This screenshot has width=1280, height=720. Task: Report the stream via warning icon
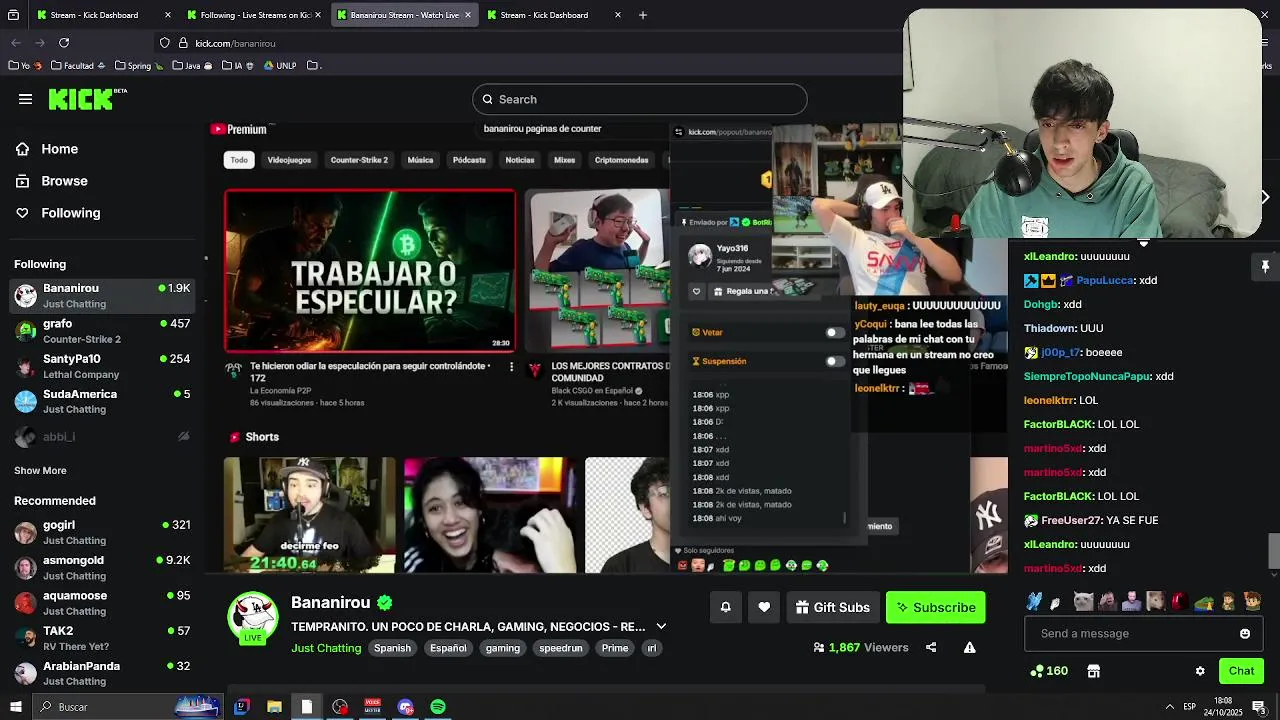(969, 647)
